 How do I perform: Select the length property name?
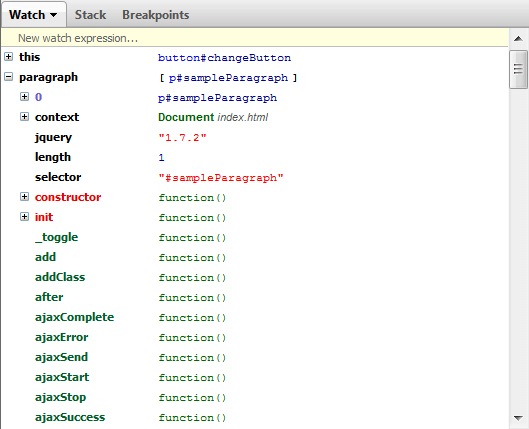53,158
